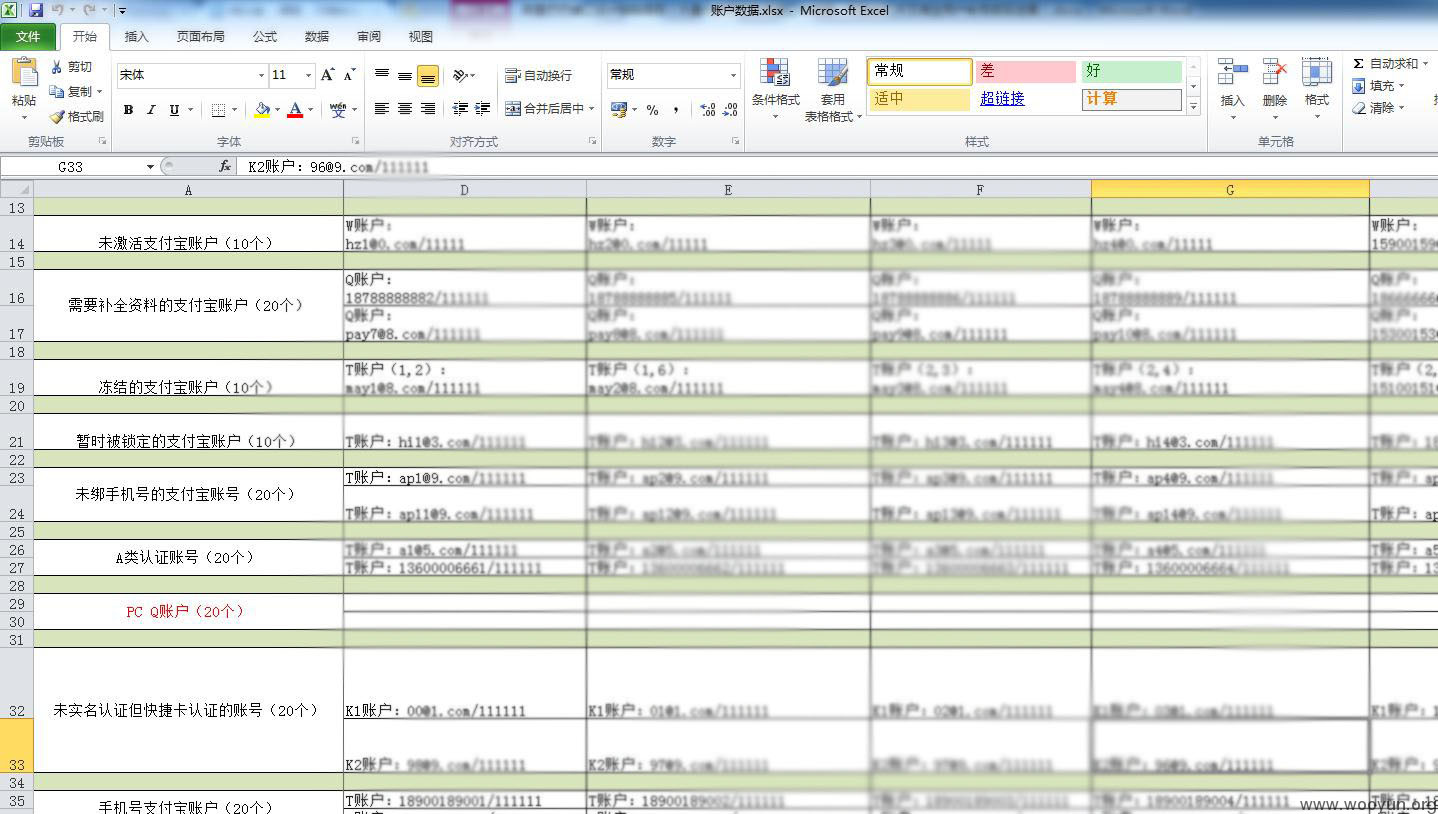The height and width of the screenshot is (814, 1438).
Task: Click the cell borders icon
Action: pos(219,110)
